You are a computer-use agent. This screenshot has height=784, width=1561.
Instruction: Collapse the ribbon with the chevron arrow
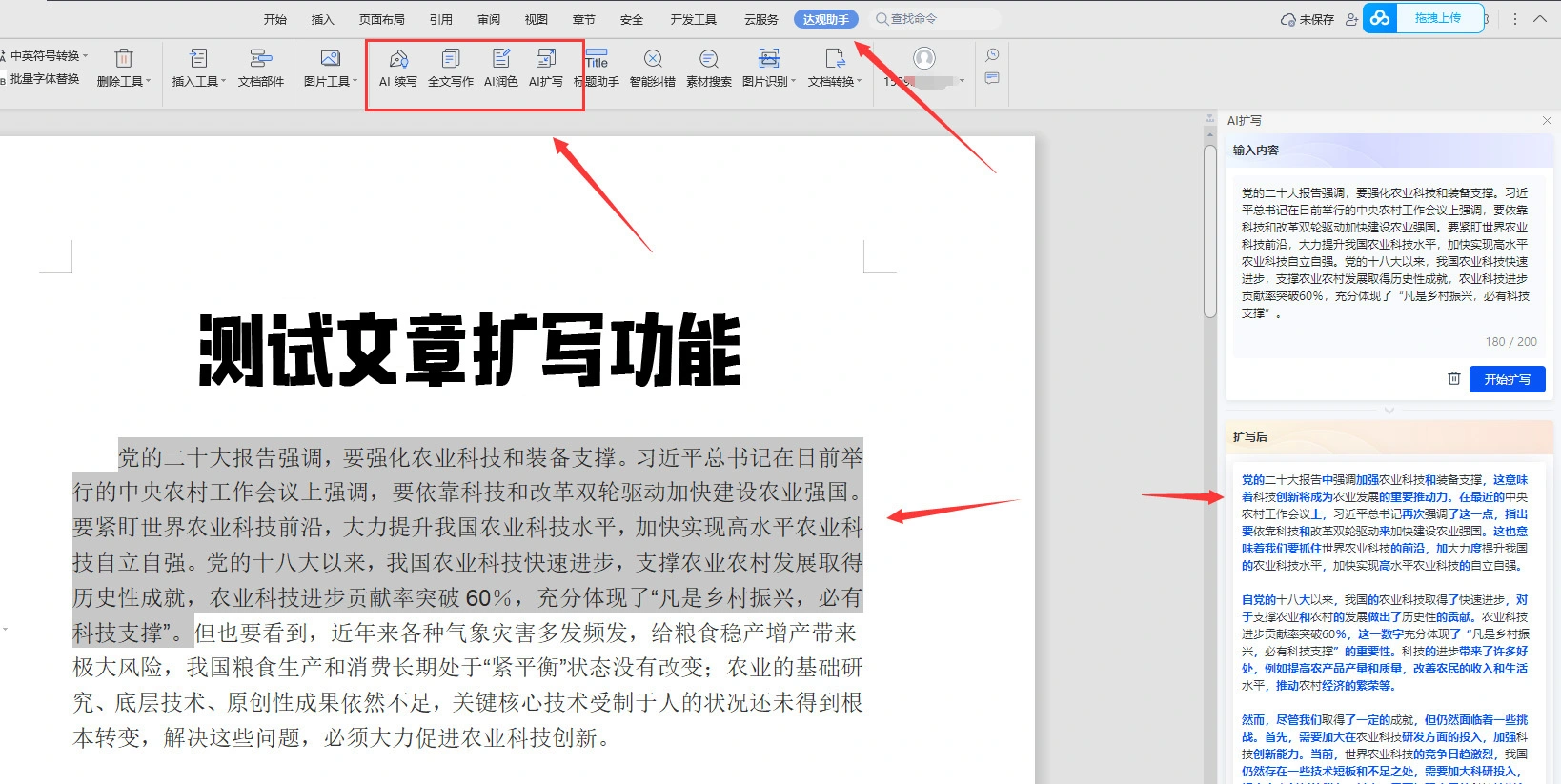click(1540, 19)
